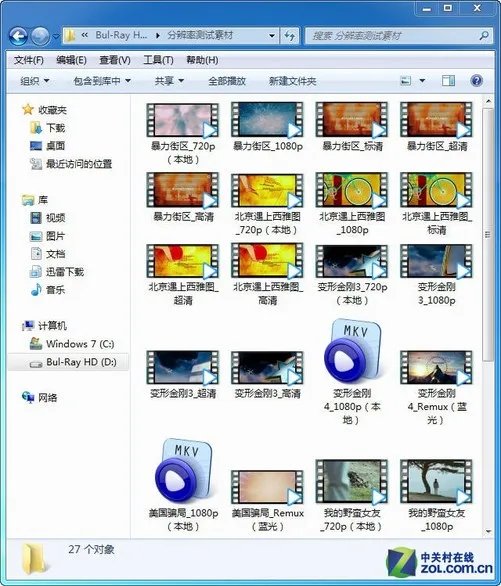This screenshot has width=501, height=586.
Task: Select MKV file 美国骗局_1080p（本地）
Action: point(183,485)
